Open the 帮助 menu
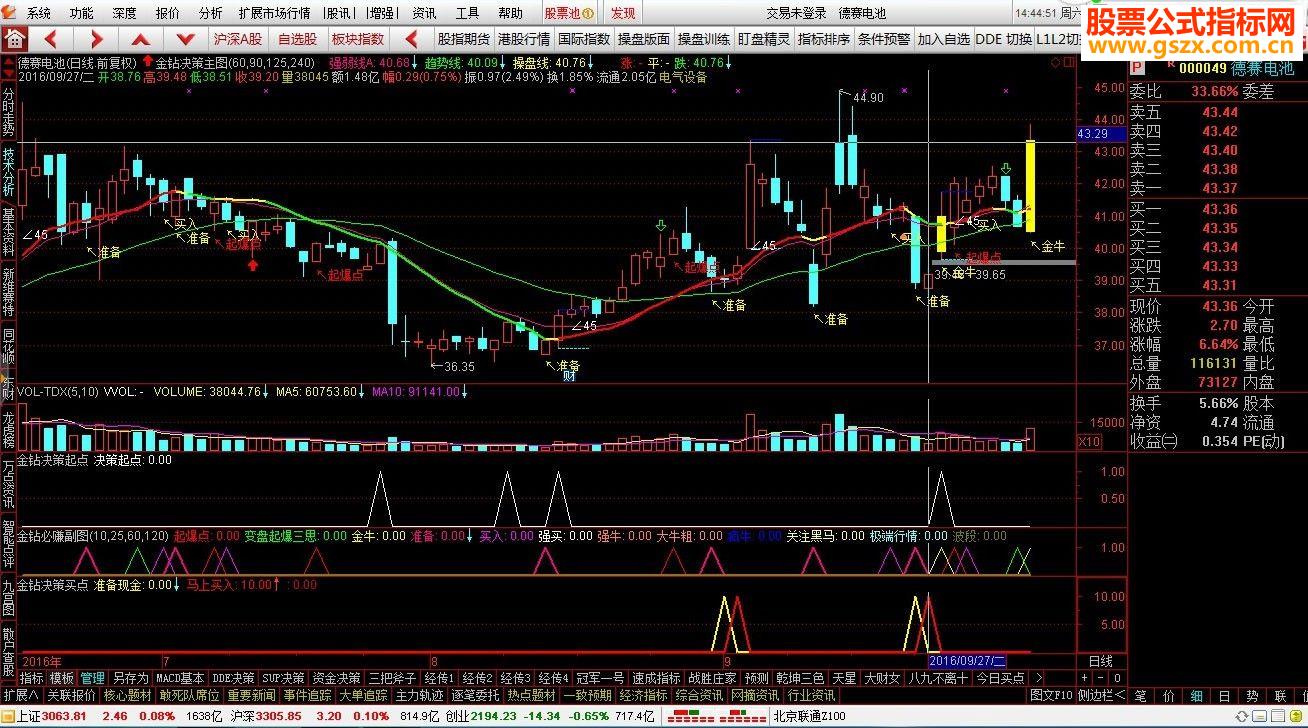Viewport: 1308px width, 728px height. 510,13
